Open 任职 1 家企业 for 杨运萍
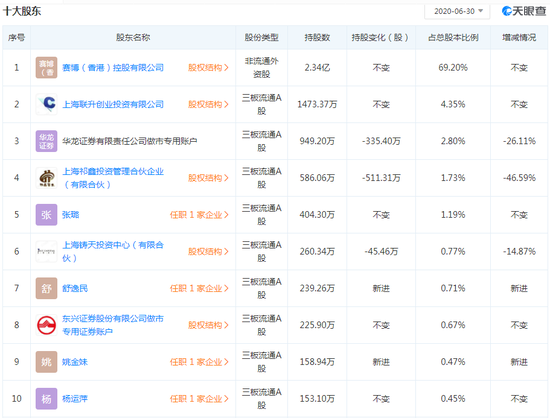This screenshot has height=418, width=550. (199, 399)
